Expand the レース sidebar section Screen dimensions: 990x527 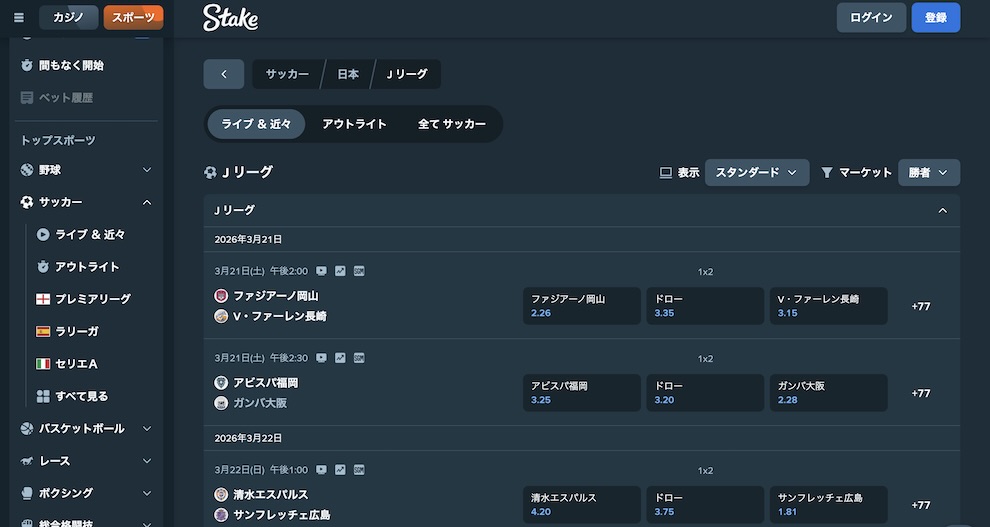(146, 461)
